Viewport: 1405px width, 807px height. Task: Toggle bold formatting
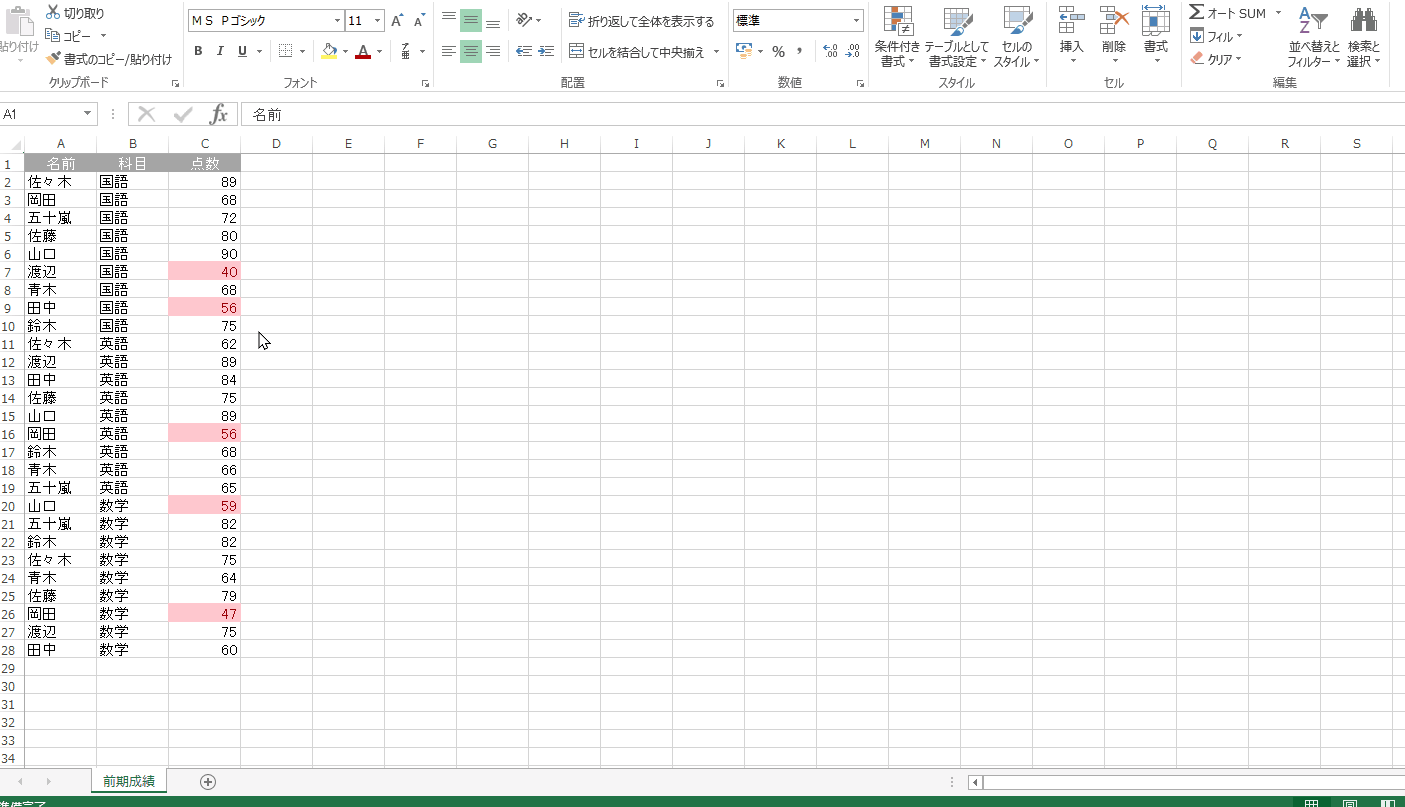(x=198, y=51)
